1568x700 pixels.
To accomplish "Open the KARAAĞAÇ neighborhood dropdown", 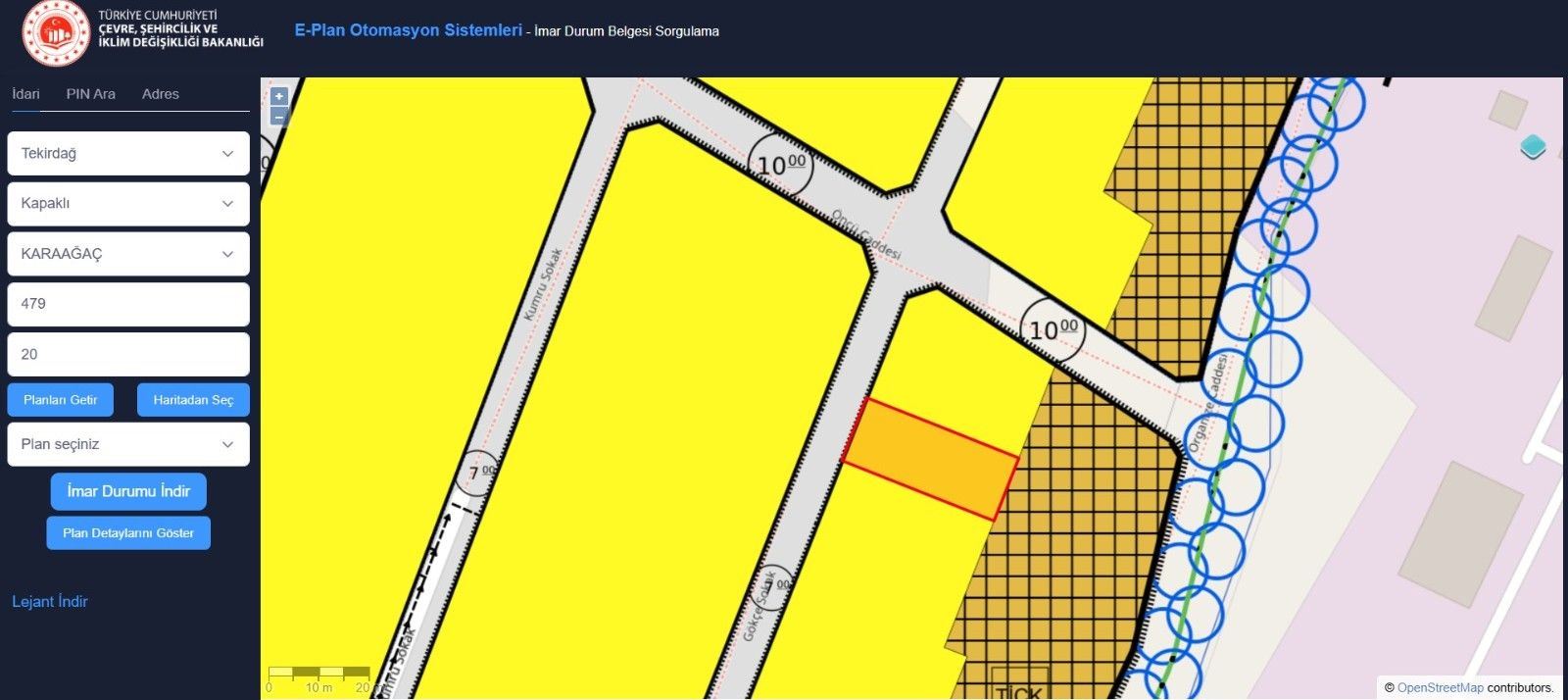I will (x=128, y=254).
